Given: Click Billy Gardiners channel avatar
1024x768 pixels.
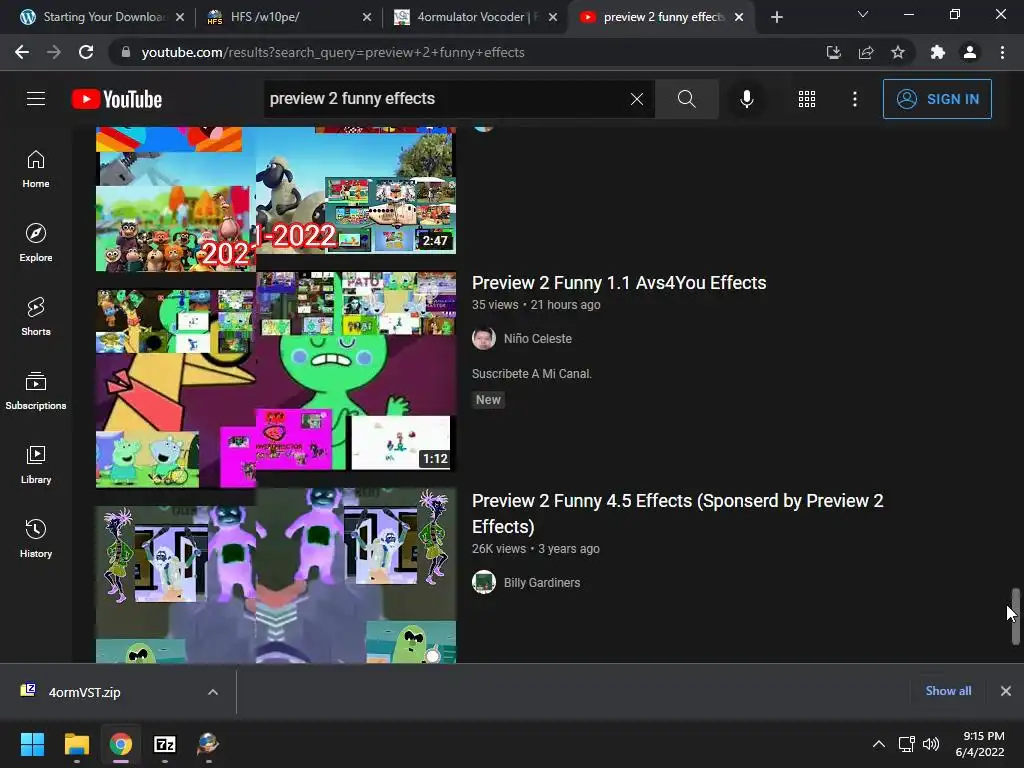Looking at the screenshot, I should [x=484, y=582].
